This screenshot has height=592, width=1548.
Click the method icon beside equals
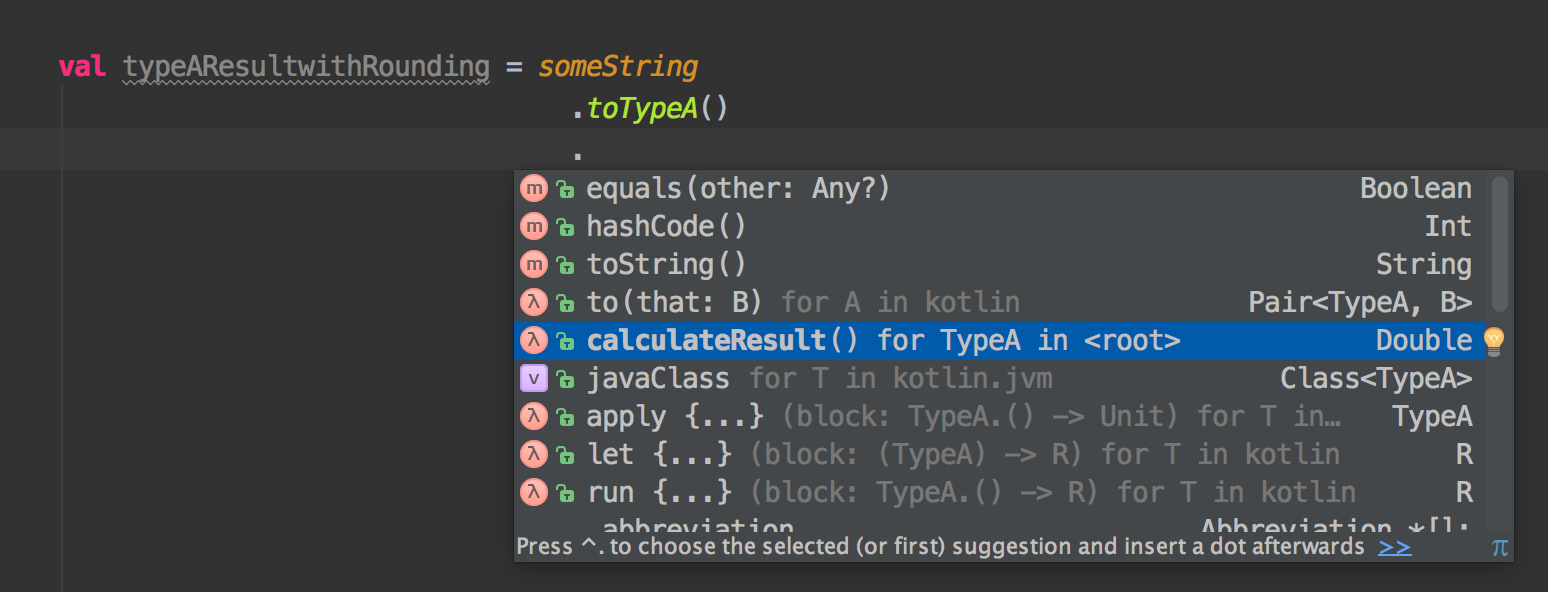[534, 188]
